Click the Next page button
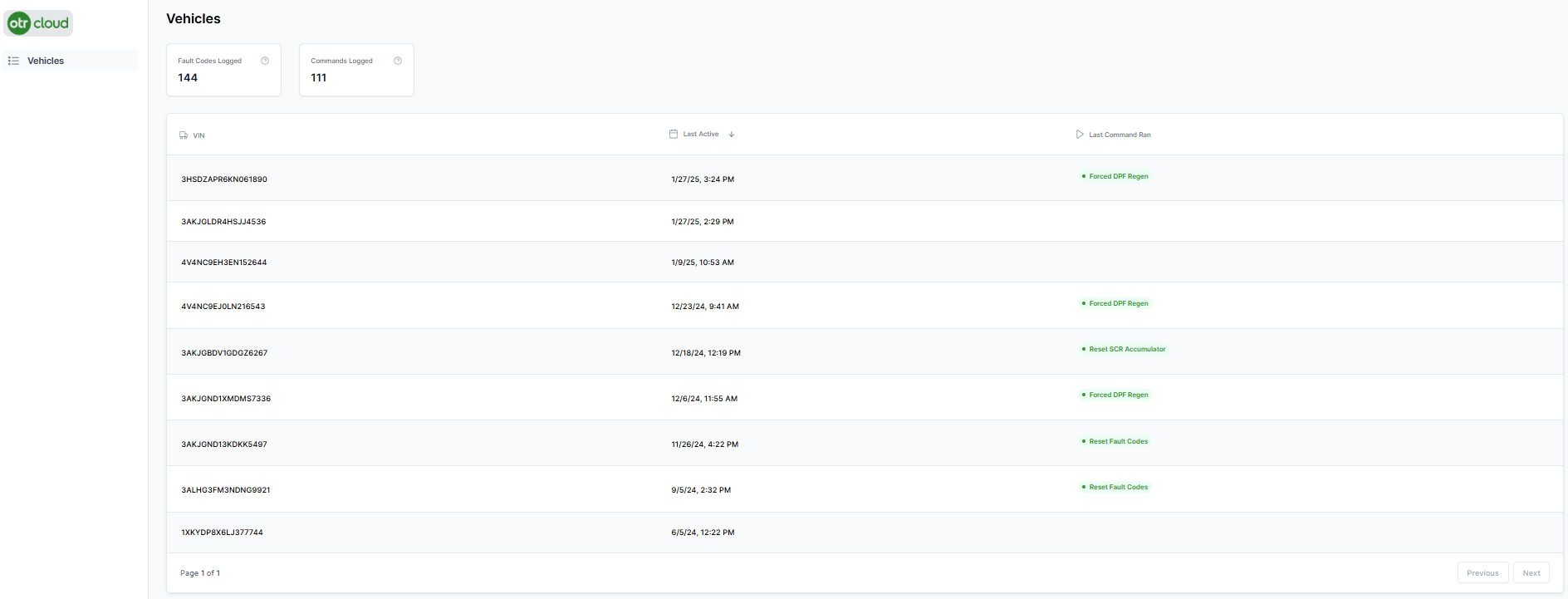1568x599 pixels. 1531,573
